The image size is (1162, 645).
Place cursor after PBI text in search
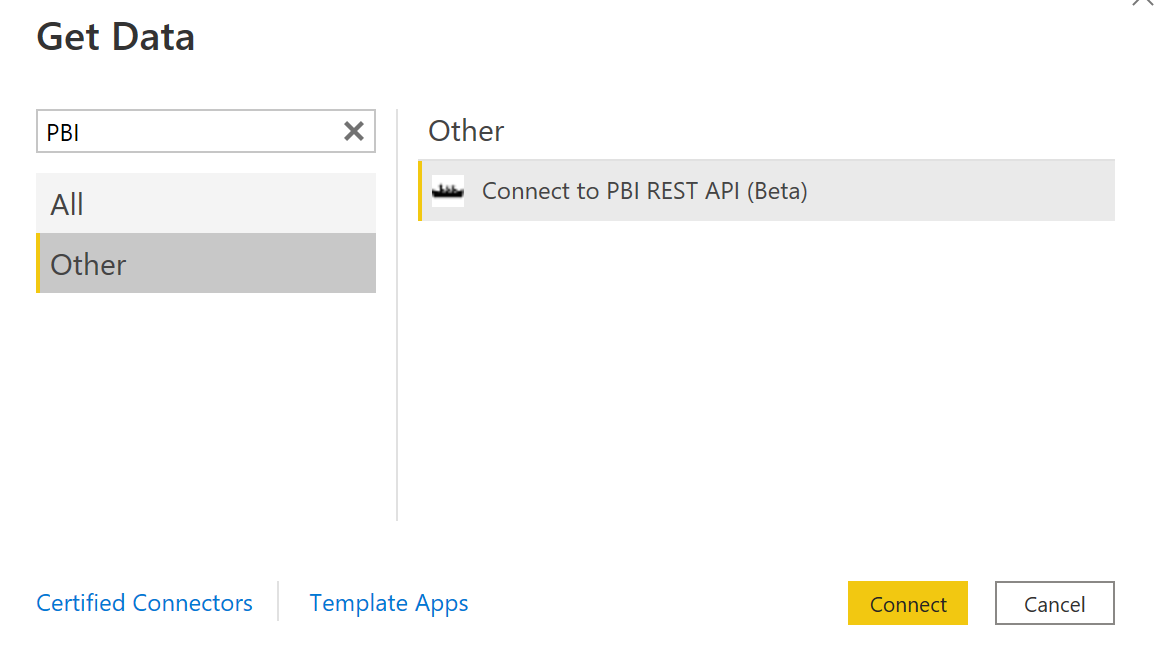click(x=82, y=132)
